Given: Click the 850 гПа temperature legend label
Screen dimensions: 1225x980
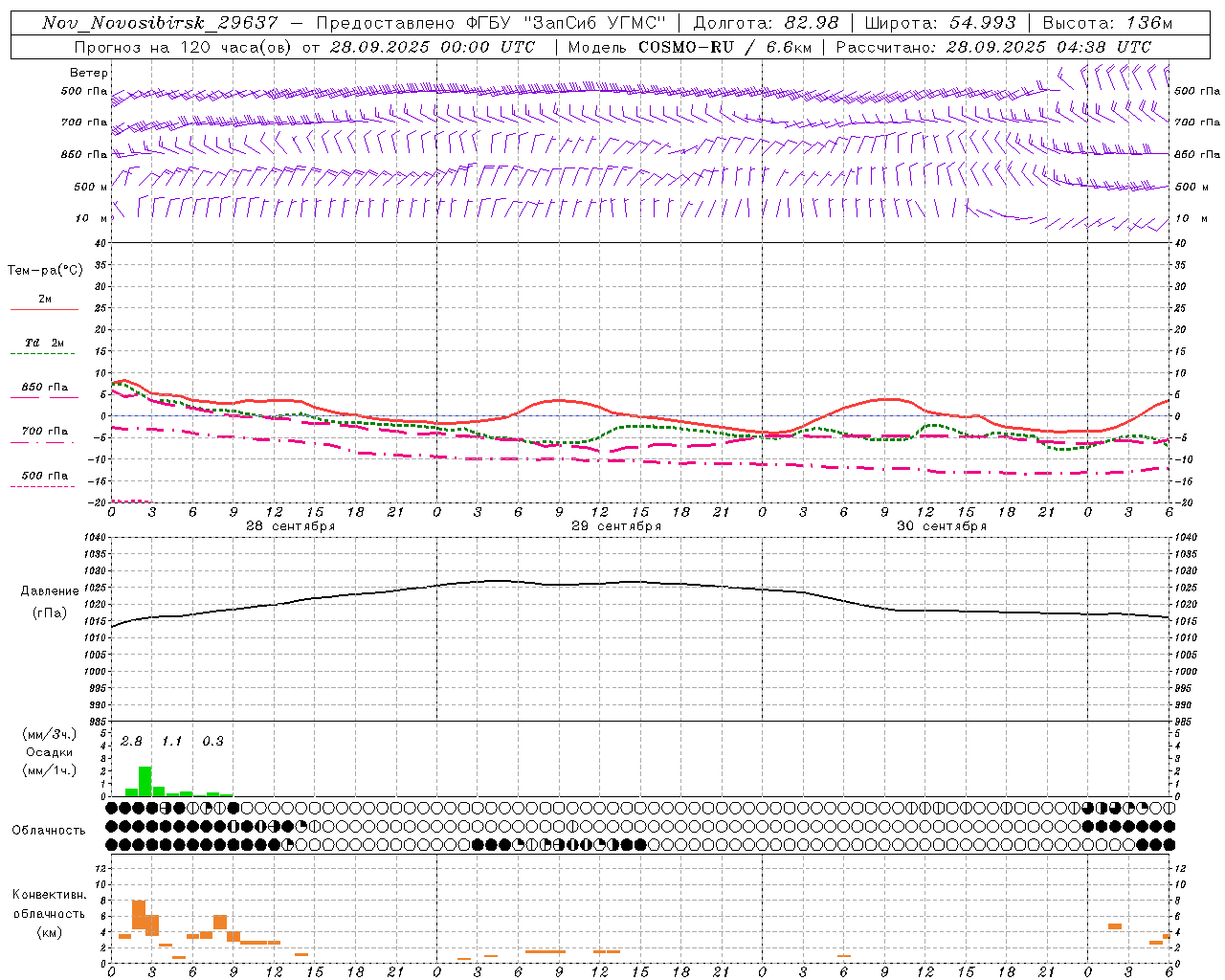Looking at the screenshot, I should tap(45, 388).
